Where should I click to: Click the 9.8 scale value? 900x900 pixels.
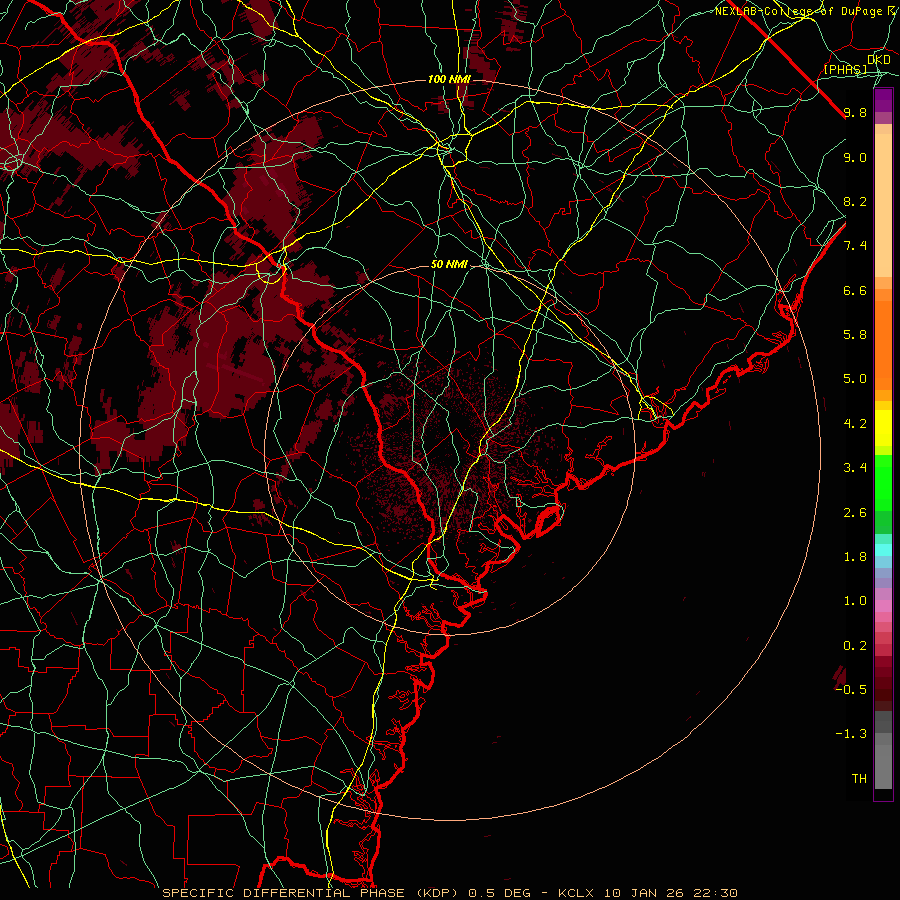click(855, 112)
